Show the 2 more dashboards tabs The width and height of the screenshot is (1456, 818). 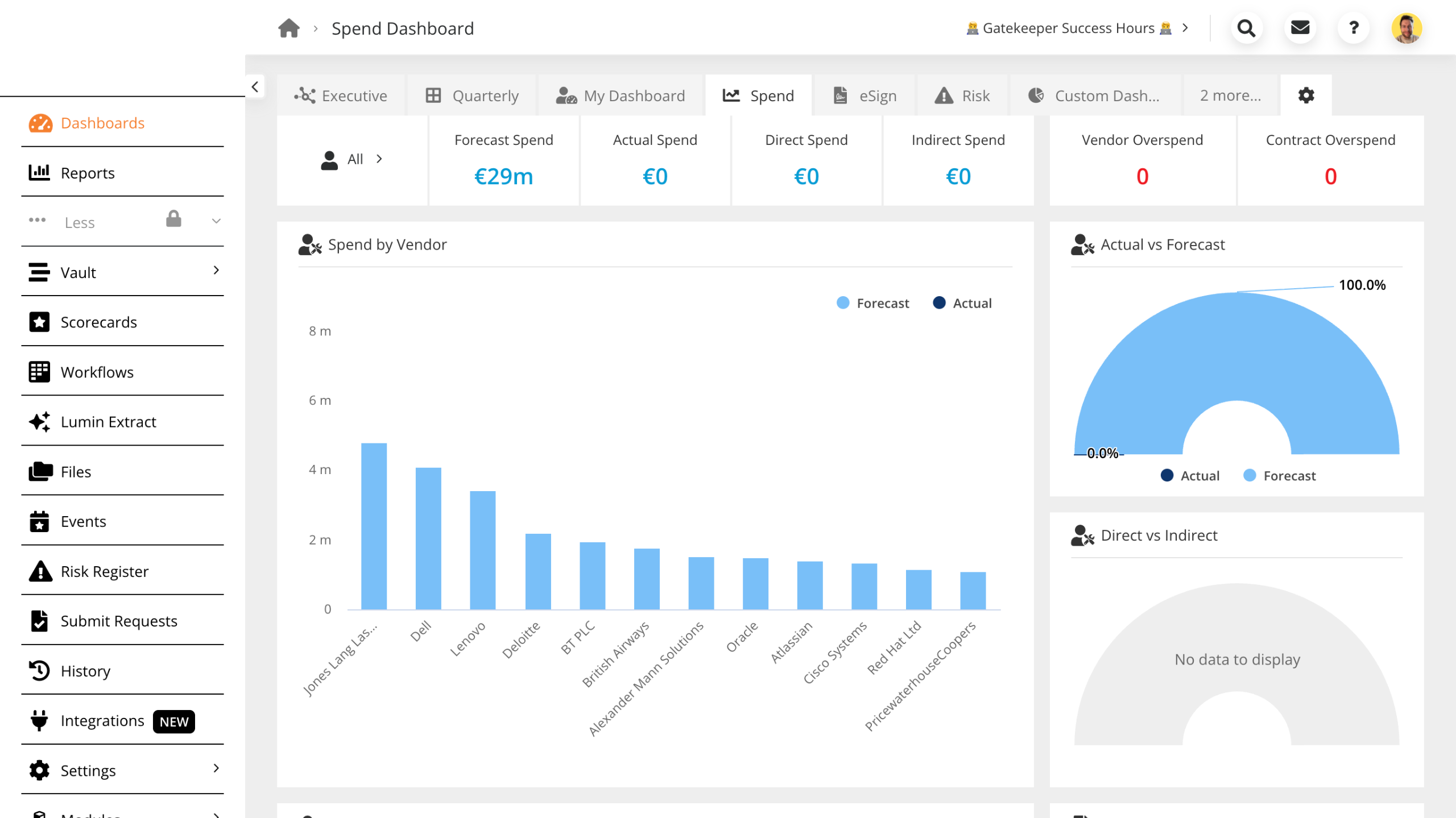1230,95
